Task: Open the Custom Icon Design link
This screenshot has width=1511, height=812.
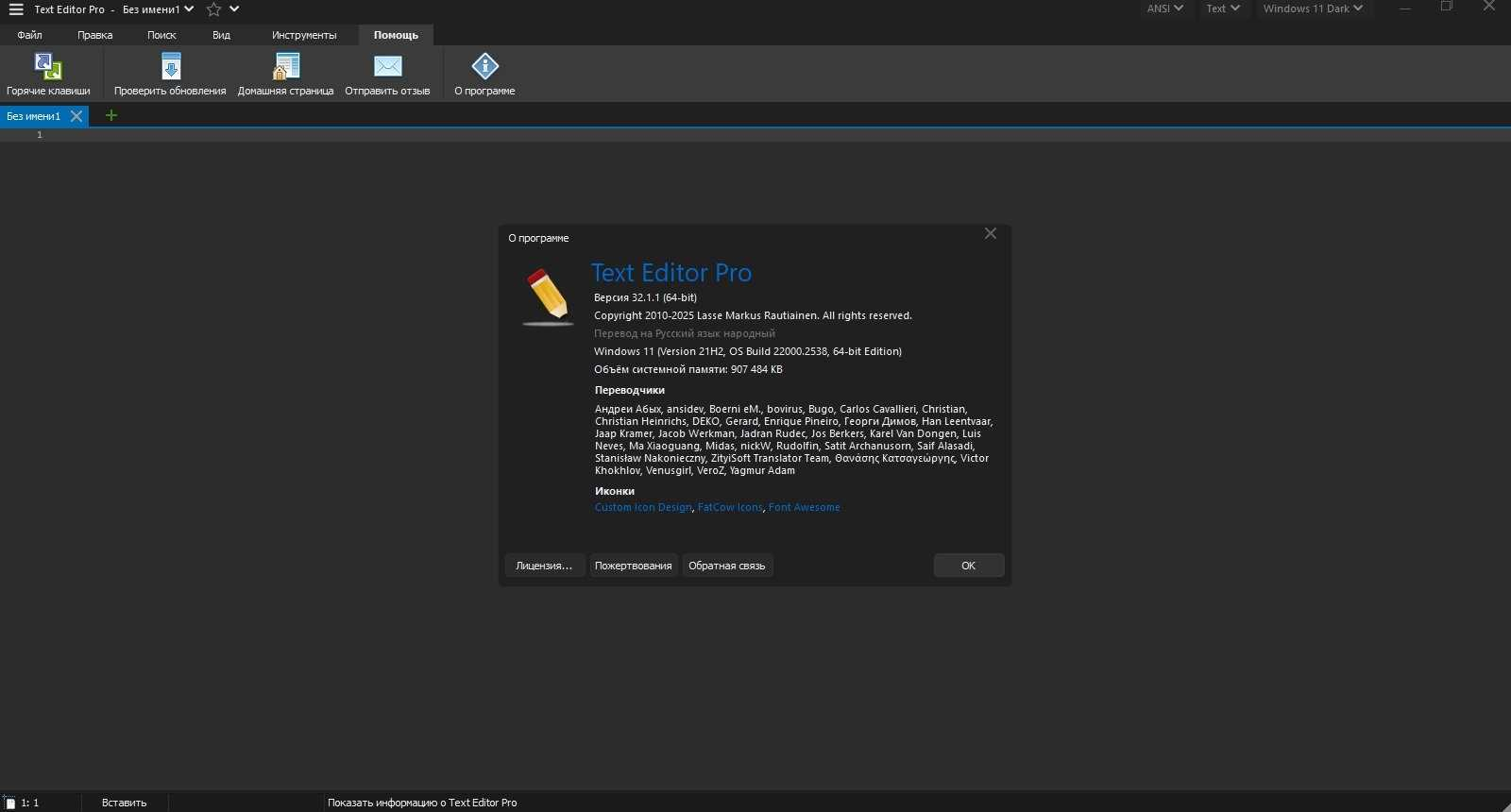Action: point(643,507)
